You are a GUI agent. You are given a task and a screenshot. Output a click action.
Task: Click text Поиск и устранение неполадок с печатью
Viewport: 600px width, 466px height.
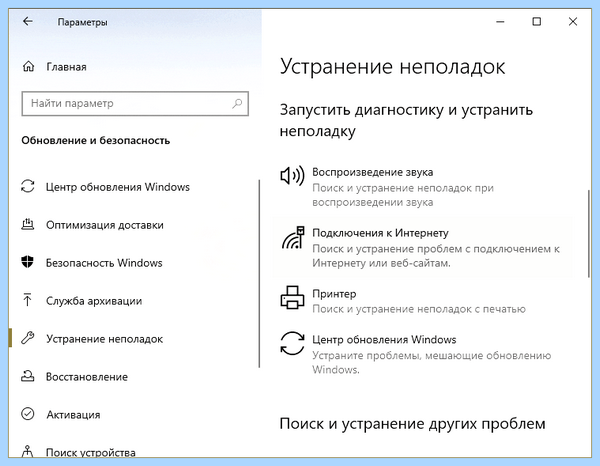(x=419, y=309)
